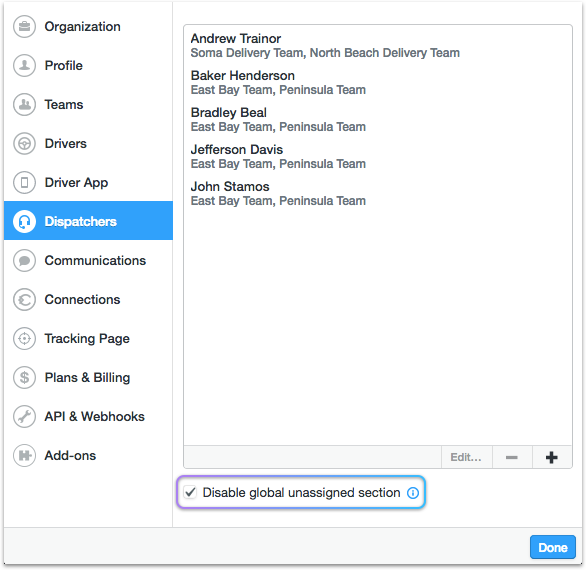Click the API & Webhooks wrench icon
Screen dimensions: 586x570
click(24, 416)
